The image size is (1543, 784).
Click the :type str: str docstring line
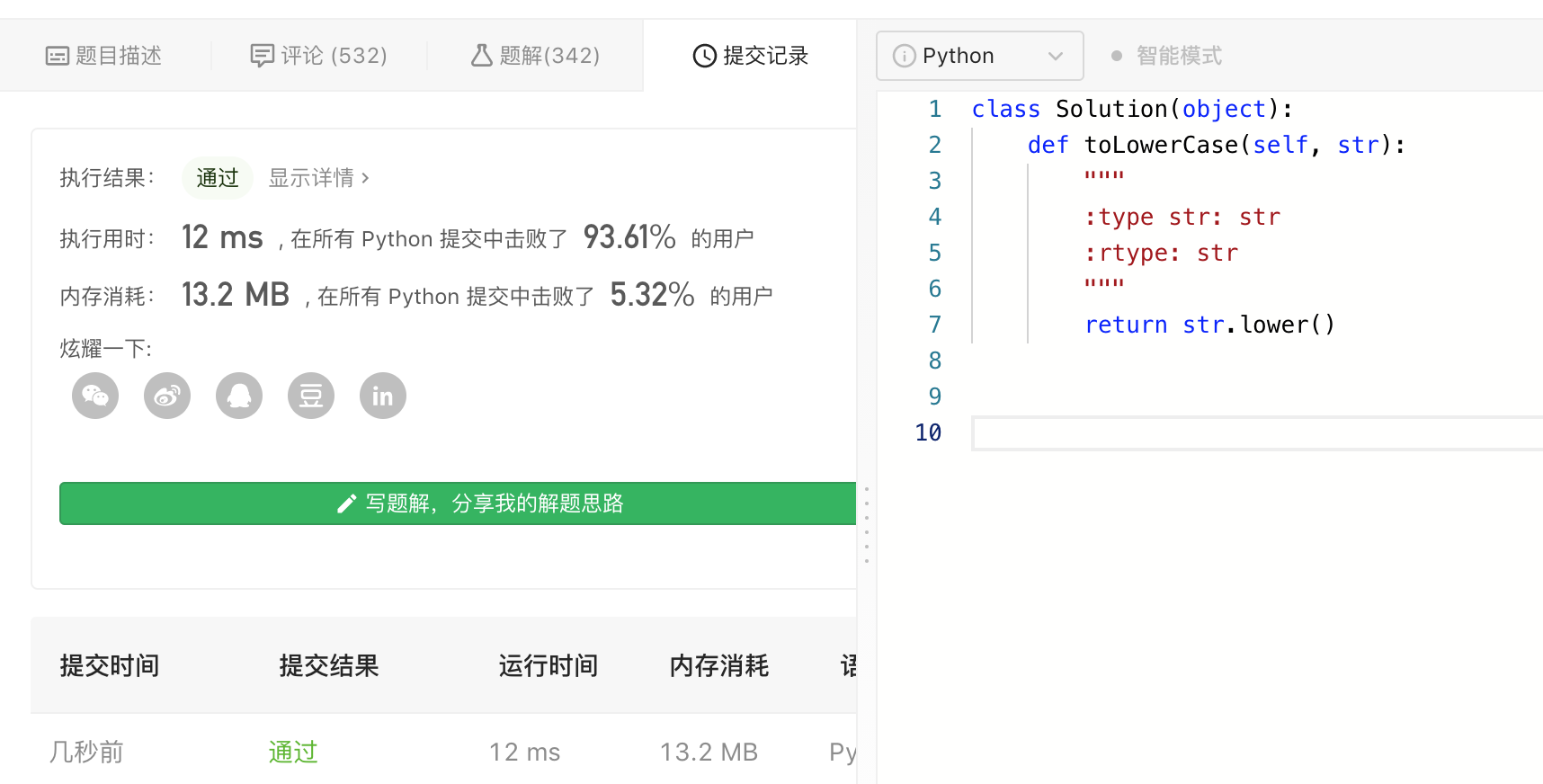coord(1182,217)
